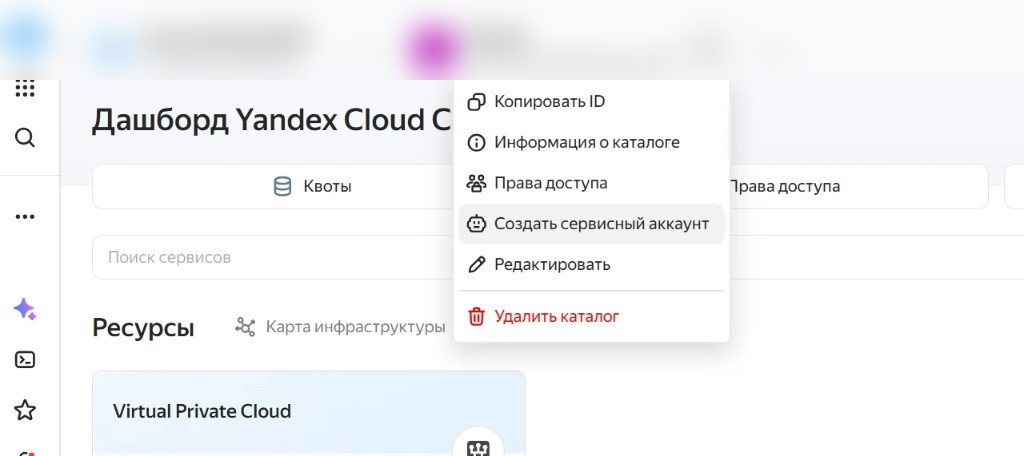Click the copy icon beside Копировать ID
This screenshot has height=456, width=1024.
pyautogui.click(x=477, y=102)
